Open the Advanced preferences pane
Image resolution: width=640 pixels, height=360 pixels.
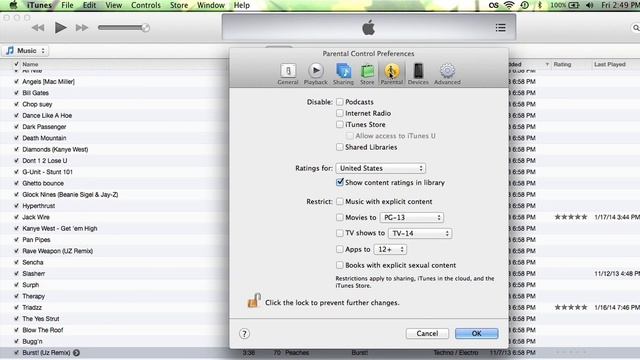click(x=447, y=74)
